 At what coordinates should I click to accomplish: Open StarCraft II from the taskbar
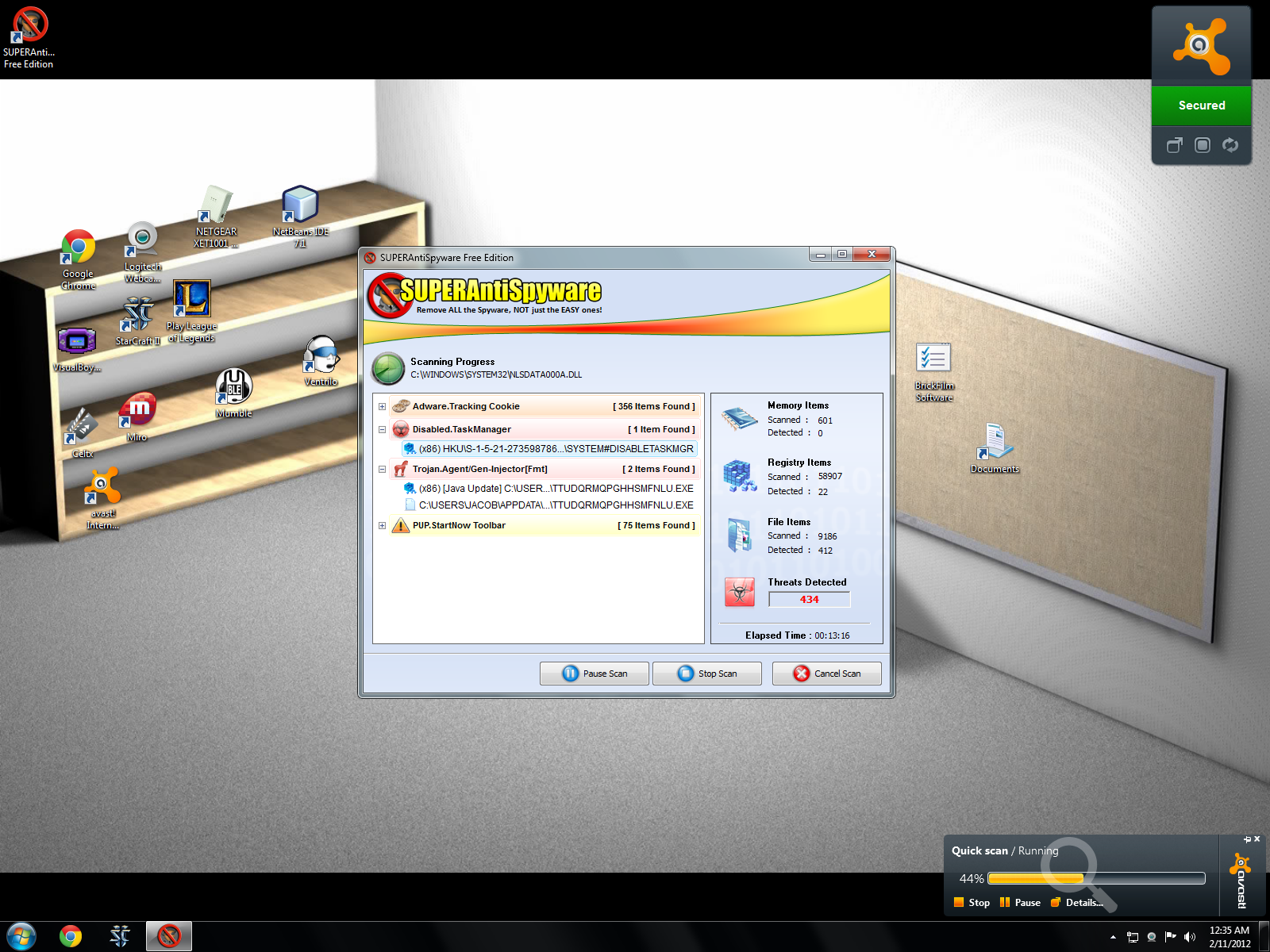point(120,937)
